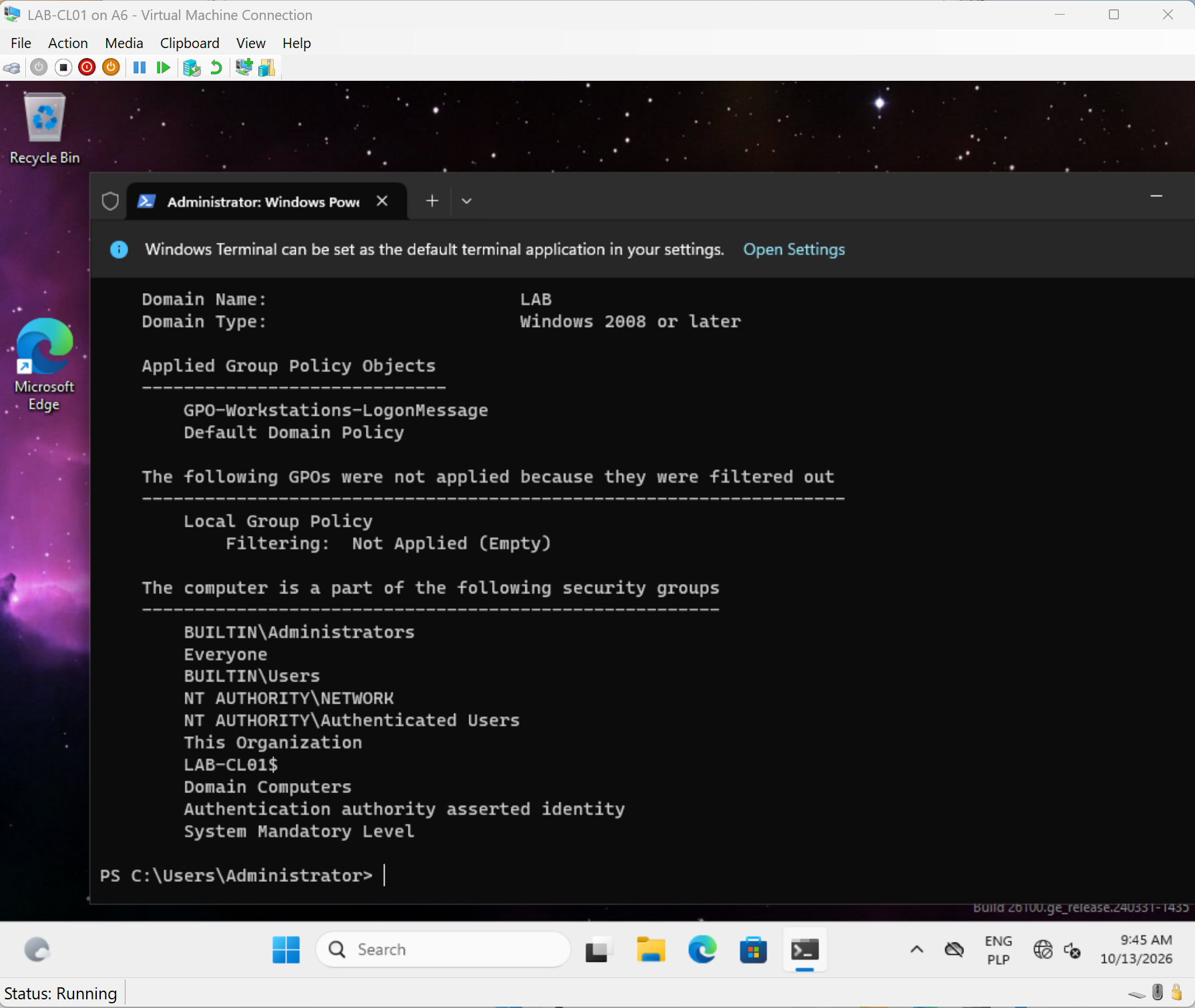
Task: Open the Clipboard menu
Action: tap(190, 43)
